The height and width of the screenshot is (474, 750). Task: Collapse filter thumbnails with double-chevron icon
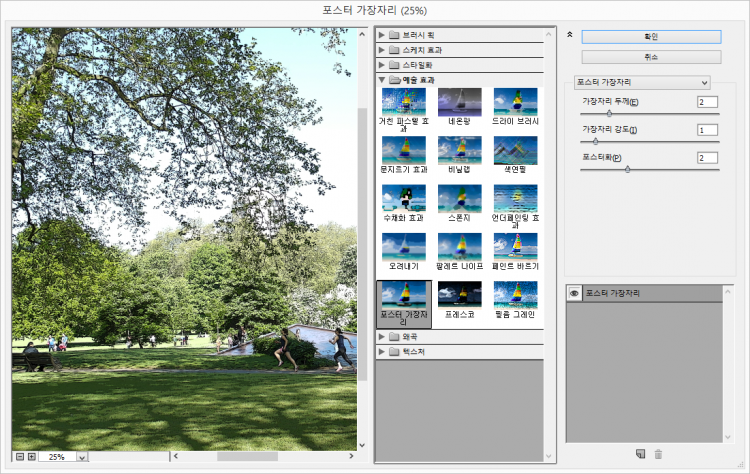[x=569, y=34]
